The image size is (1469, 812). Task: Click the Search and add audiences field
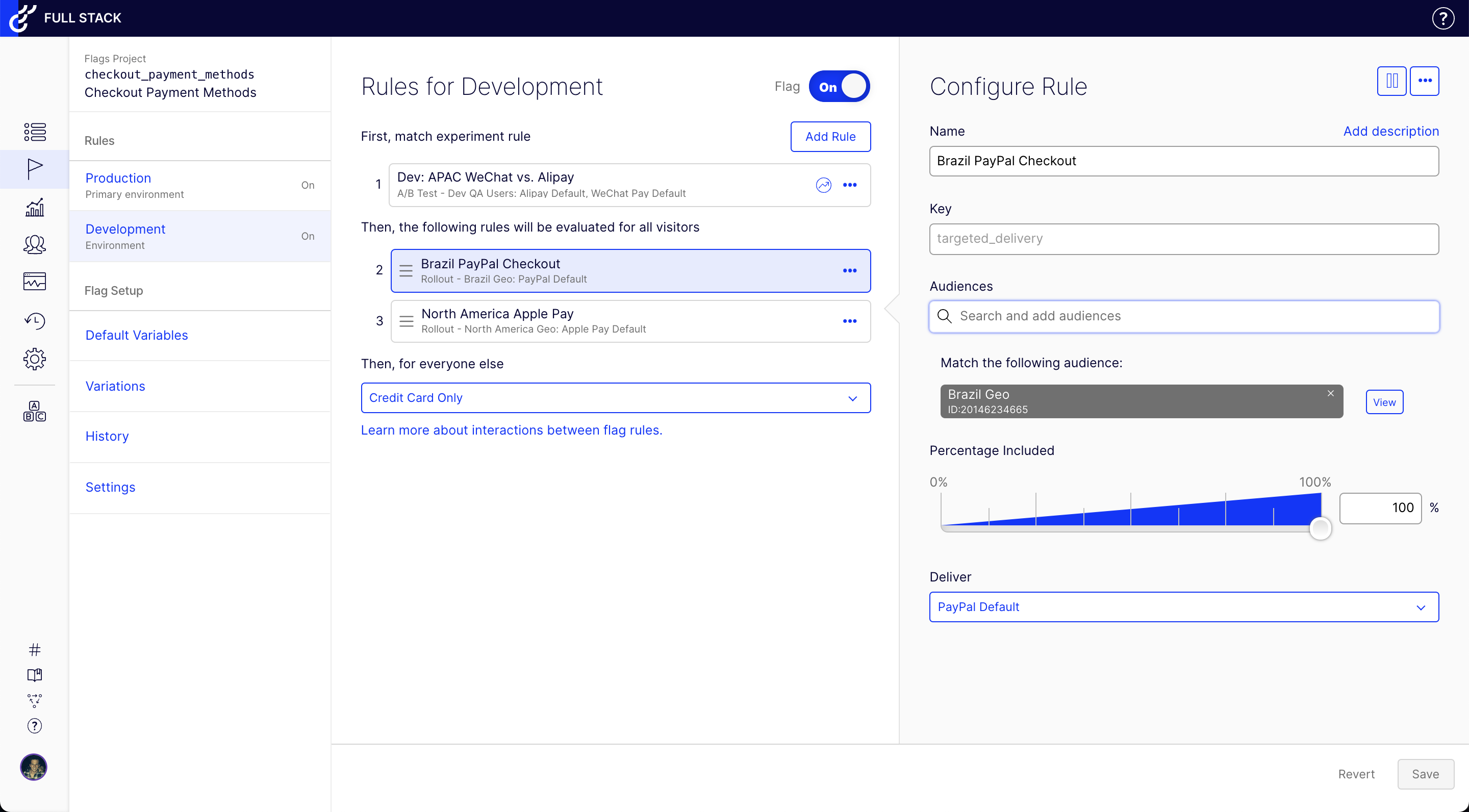1183,316
